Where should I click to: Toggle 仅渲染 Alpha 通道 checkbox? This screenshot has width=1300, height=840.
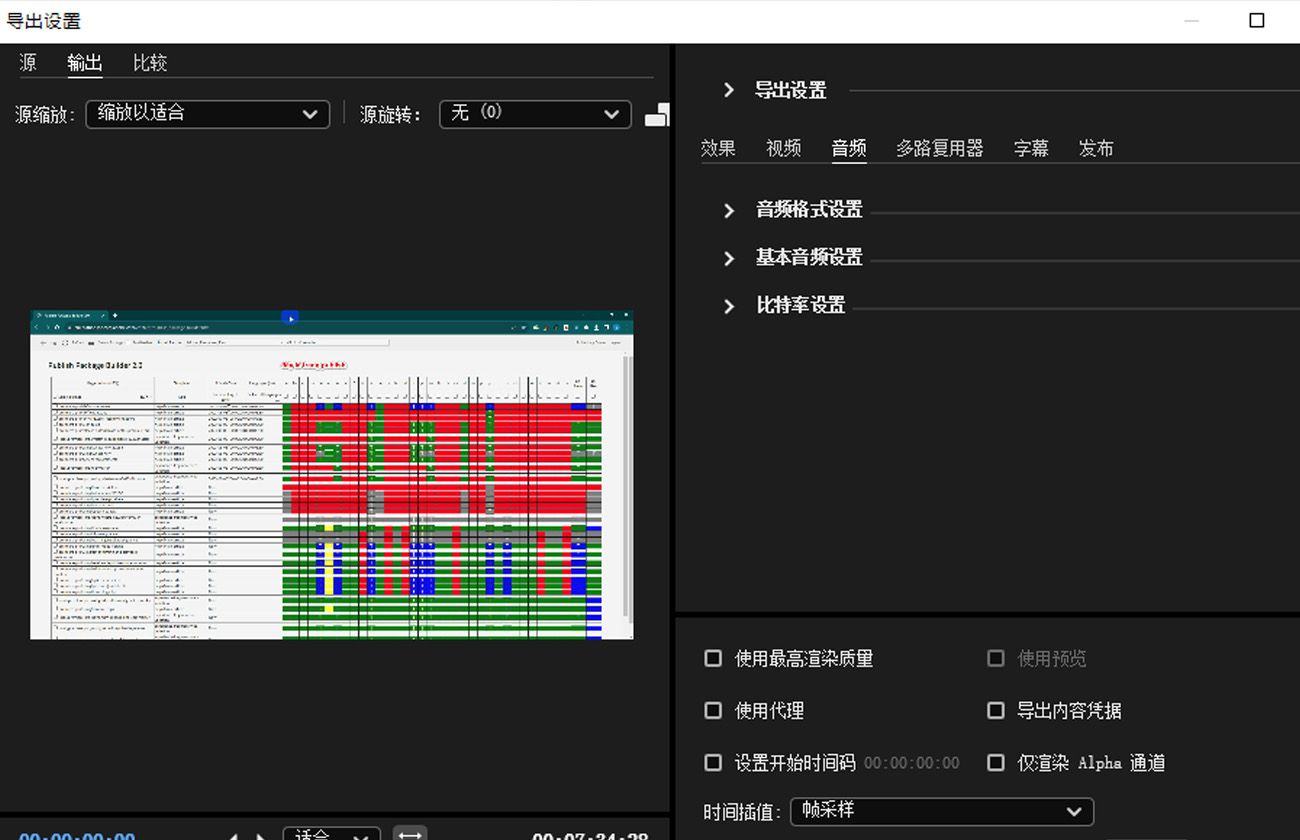[x=996, y=762]
